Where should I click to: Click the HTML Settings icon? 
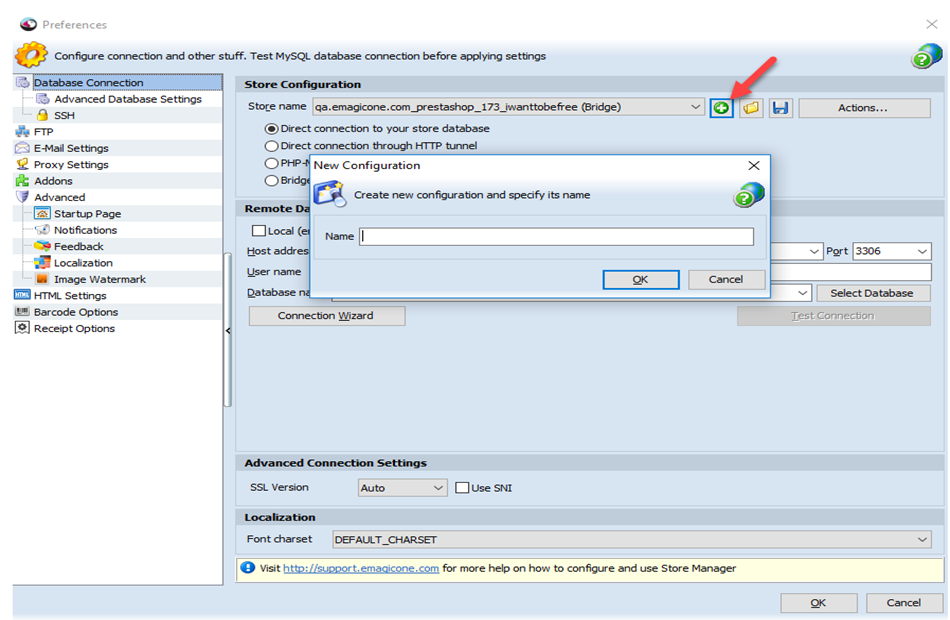[x=22, y=295]
